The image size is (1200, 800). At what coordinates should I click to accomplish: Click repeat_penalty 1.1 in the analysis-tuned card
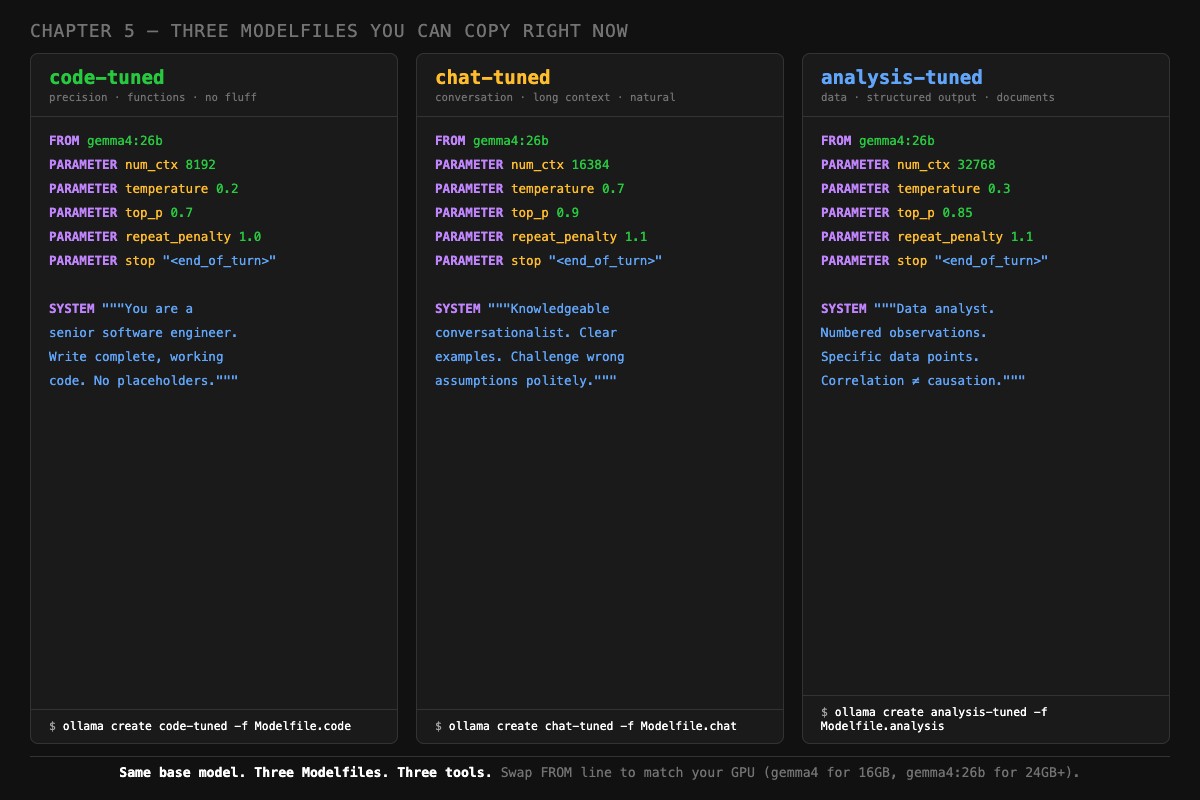pos(927,237)
